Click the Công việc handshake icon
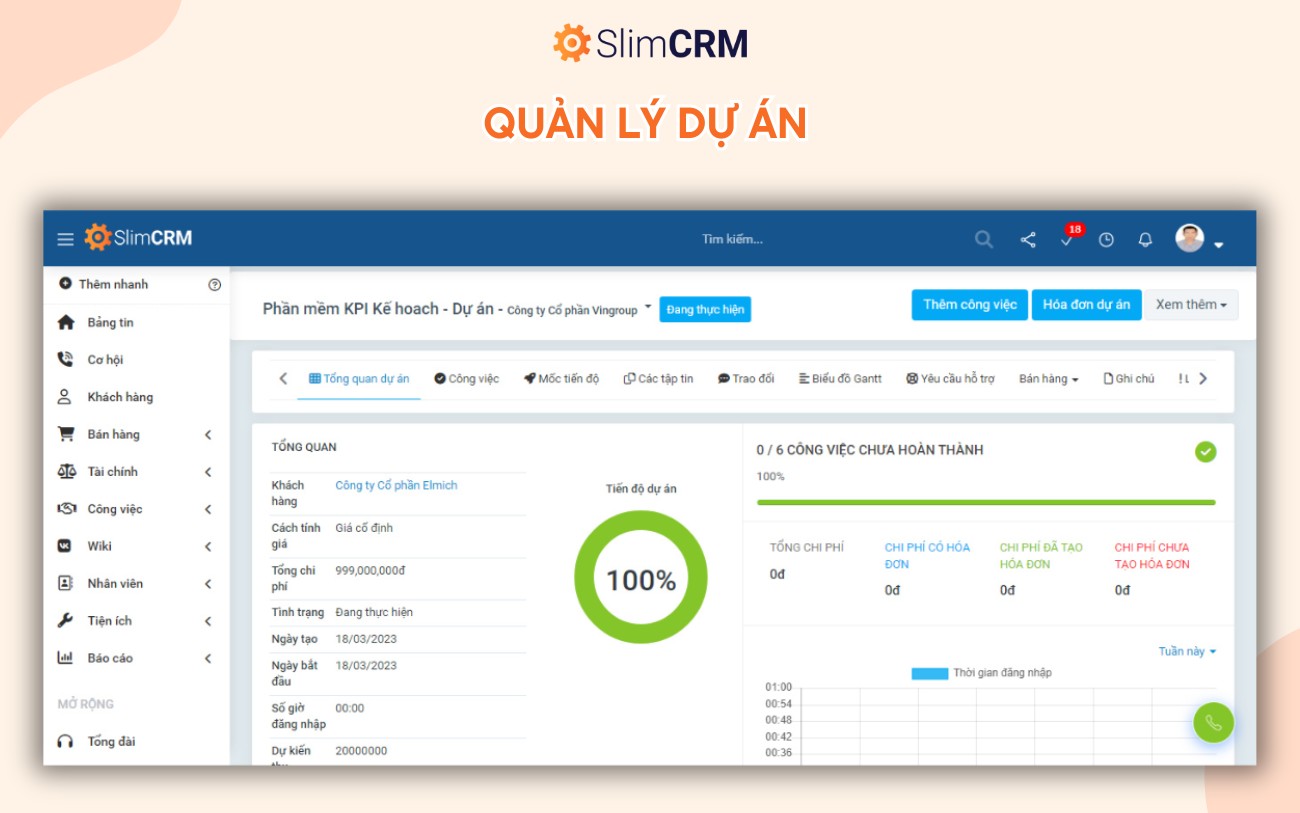1300x813 pixels. [66, 509]
